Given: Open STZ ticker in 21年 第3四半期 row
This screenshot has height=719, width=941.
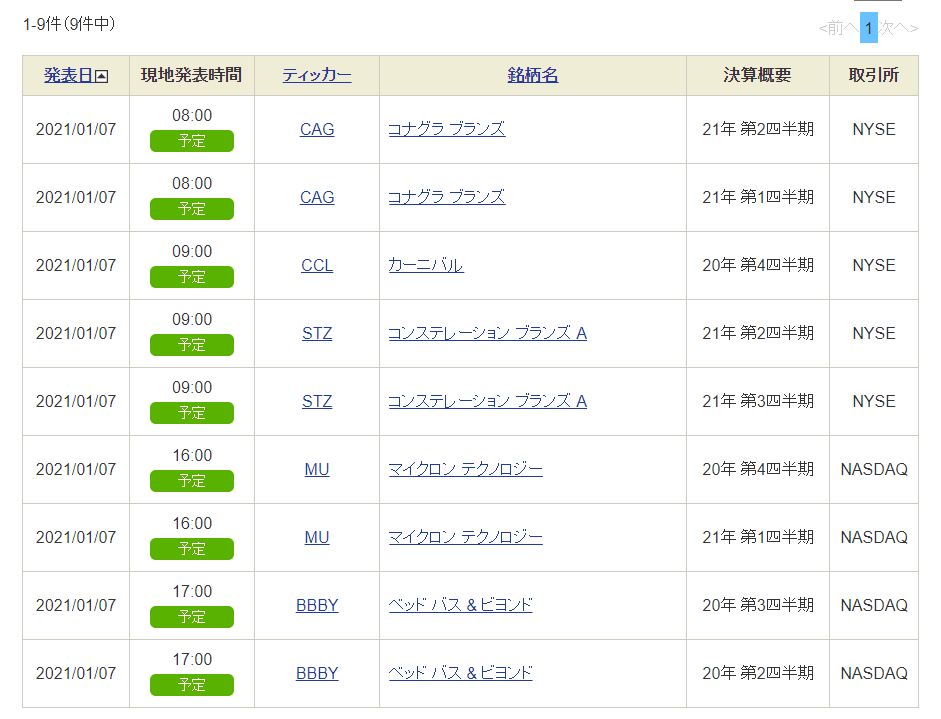Looking at the screenshot, I should click(x=317, y=401).
